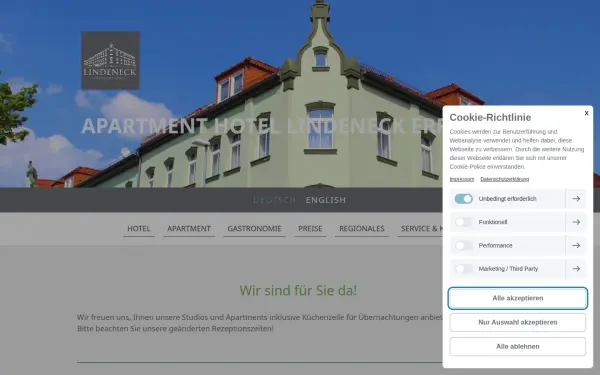Open the Regionales menu item
Viewport: 600px width, 375px height.
pos(362,229)
